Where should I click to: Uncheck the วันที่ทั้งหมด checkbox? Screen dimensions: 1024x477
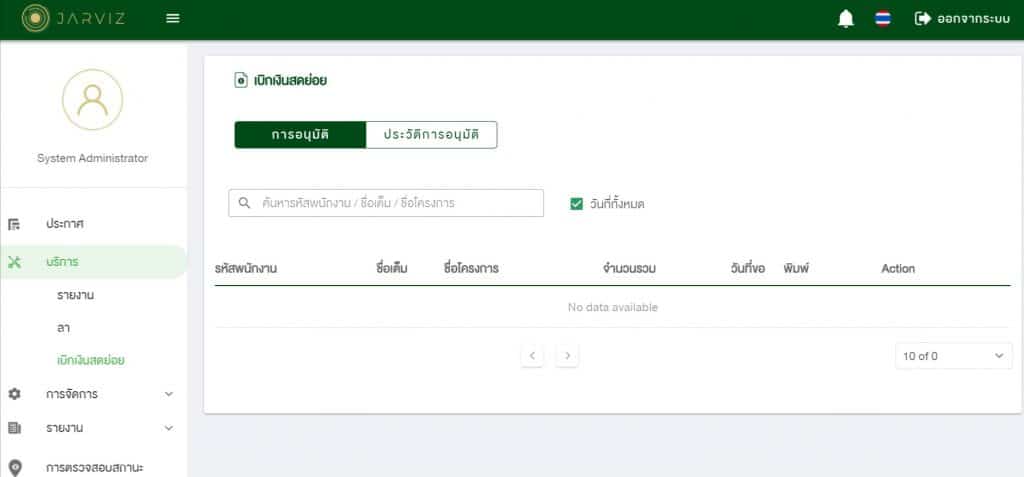click(x=576, y=204)
